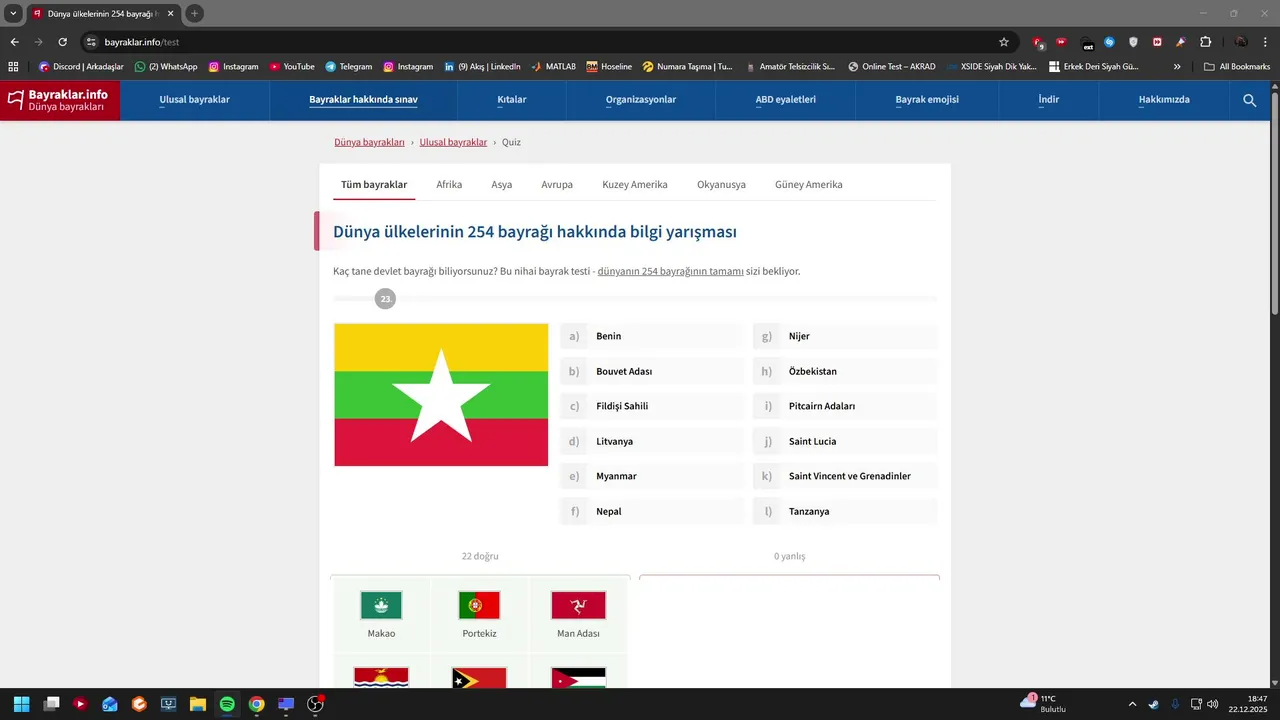The height and width of the screenshot is (720, 1280).
Task: Click the site info icon in address bar
Action: 91,42
